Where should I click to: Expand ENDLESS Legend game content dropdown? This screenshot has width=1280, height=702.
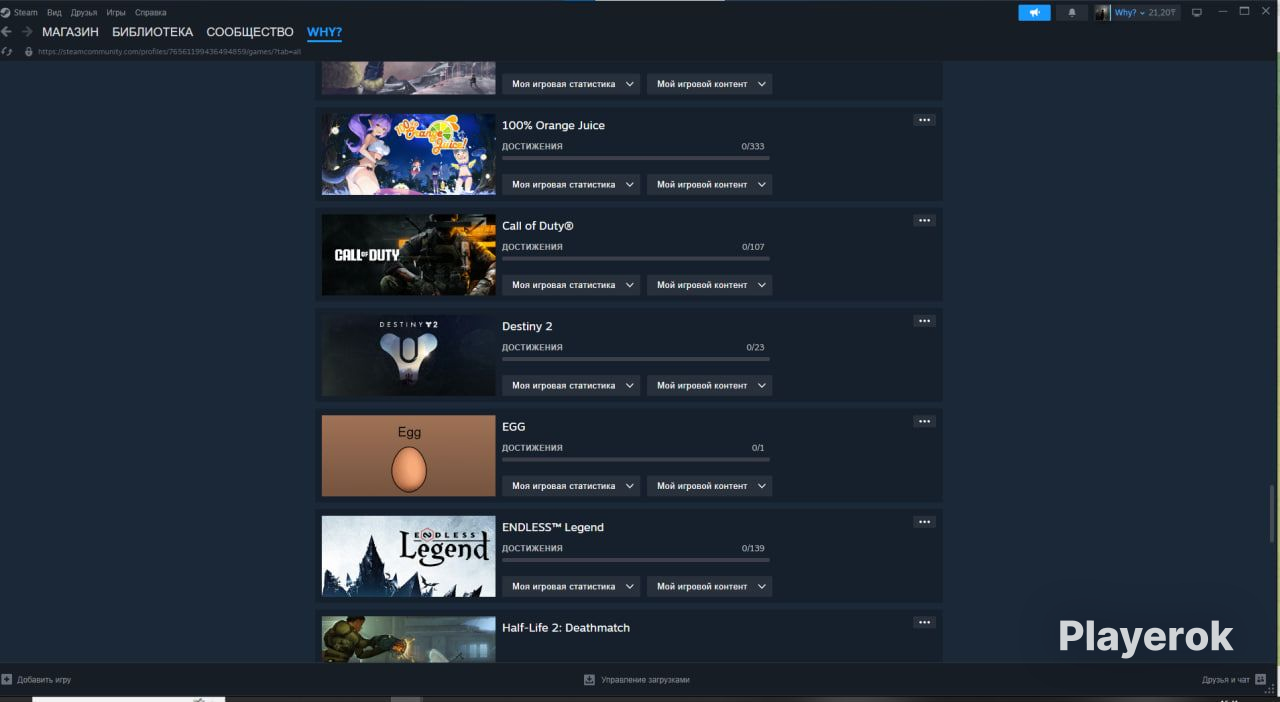coord(709,586)
